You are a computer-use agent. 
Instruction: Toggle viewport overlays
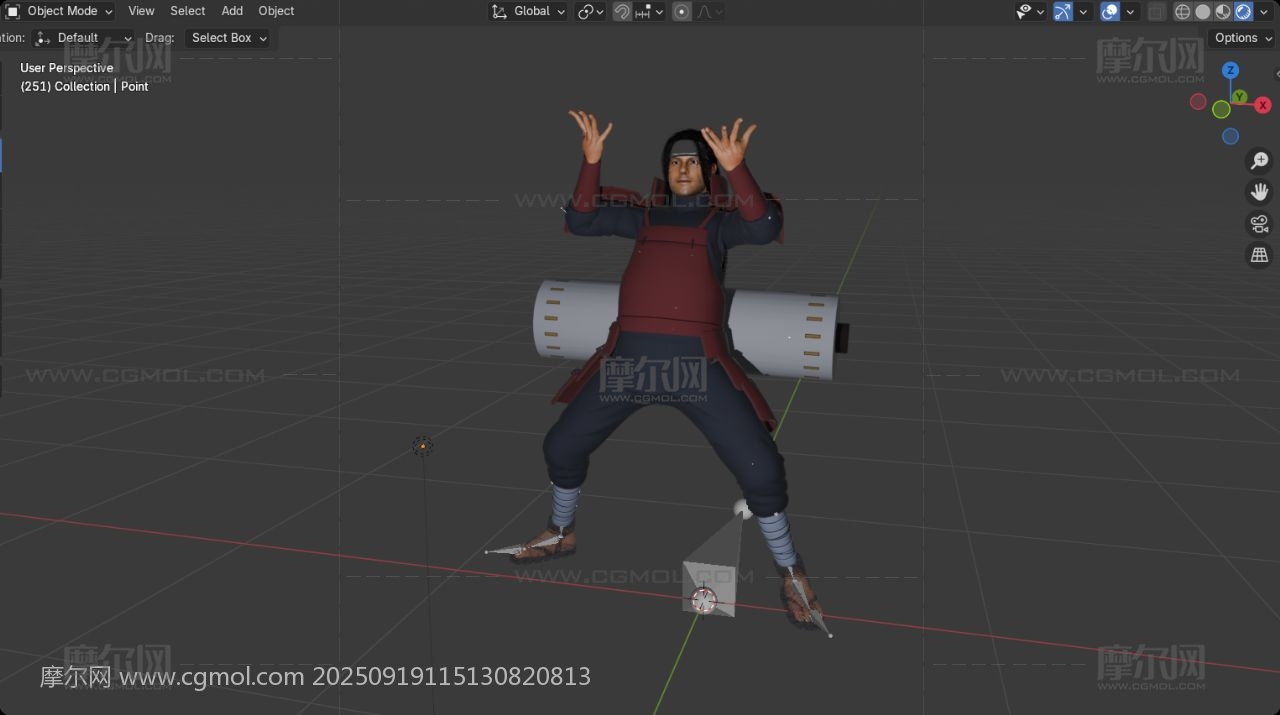1110,11
